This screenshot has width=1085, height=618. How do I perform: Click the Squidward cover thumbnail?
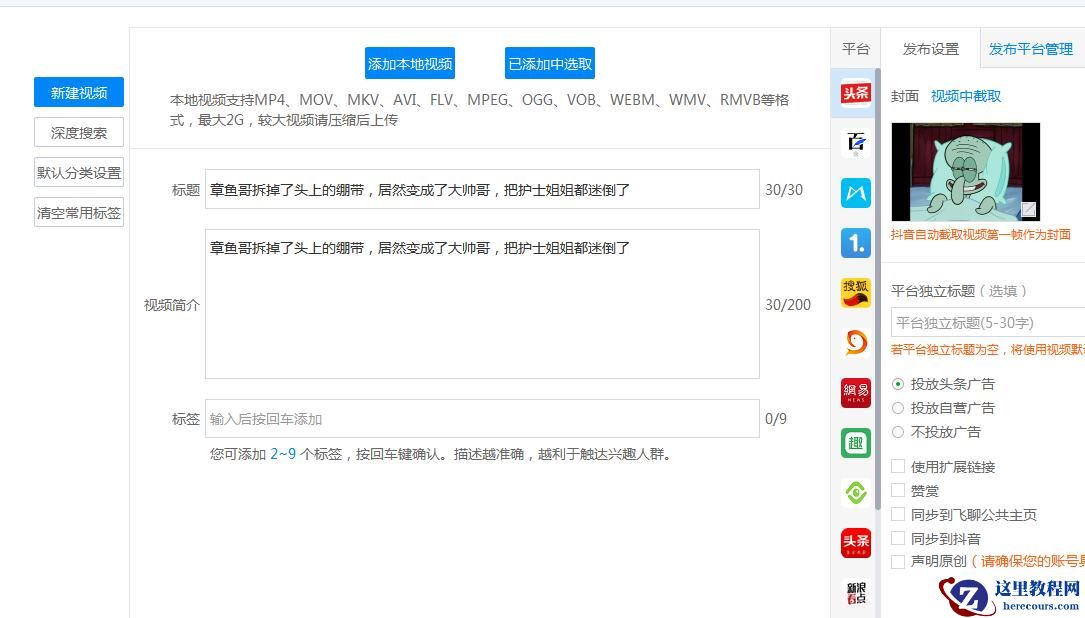pos(965,172)
